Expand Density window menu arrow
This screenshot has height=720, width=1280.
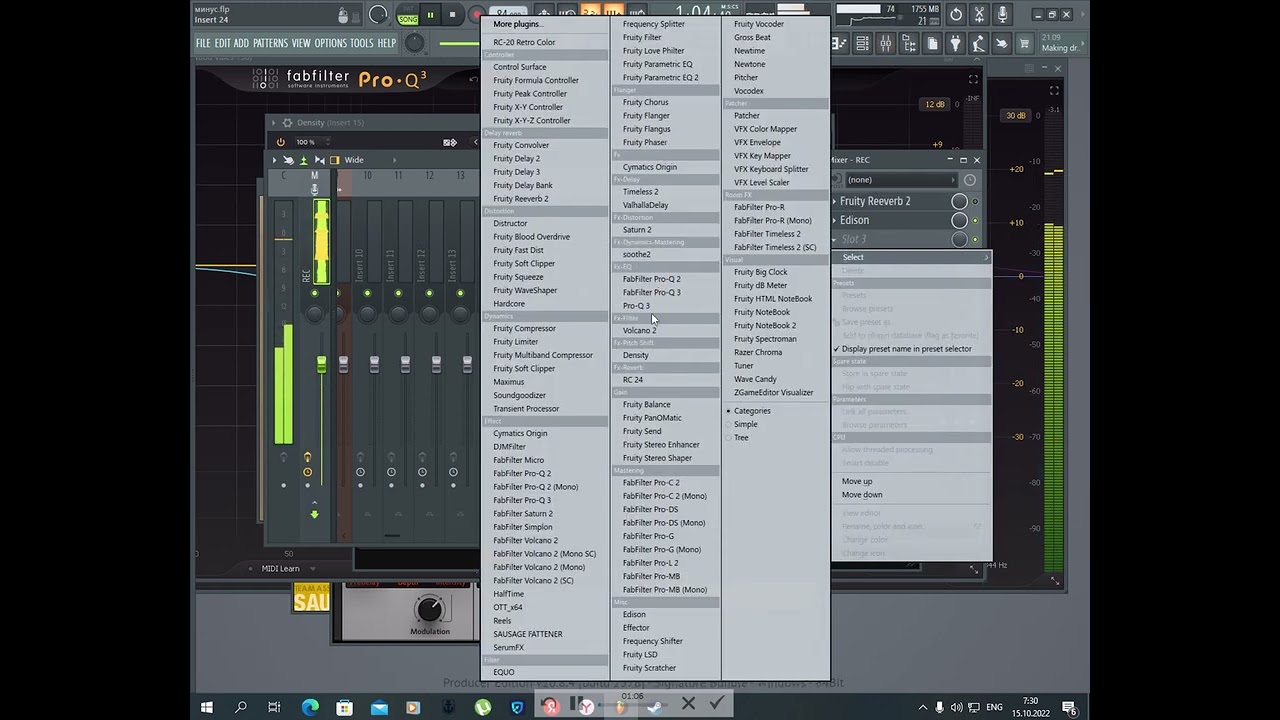point(274,123)
